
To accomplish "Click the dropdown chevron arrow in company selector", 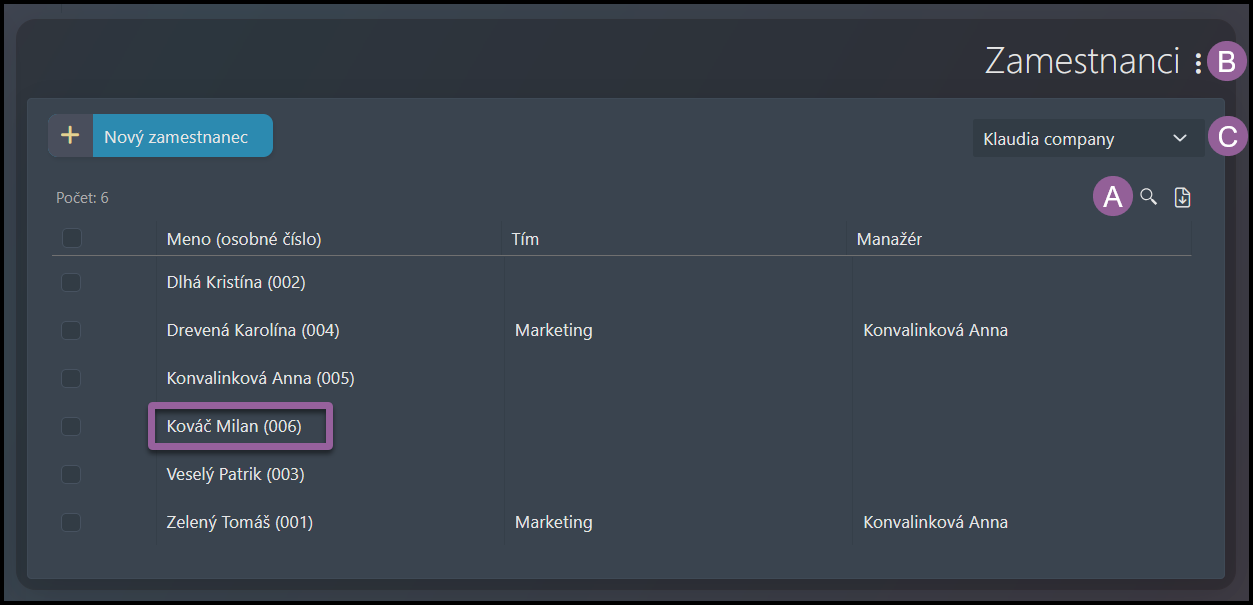I will (x=1179, y=139).
